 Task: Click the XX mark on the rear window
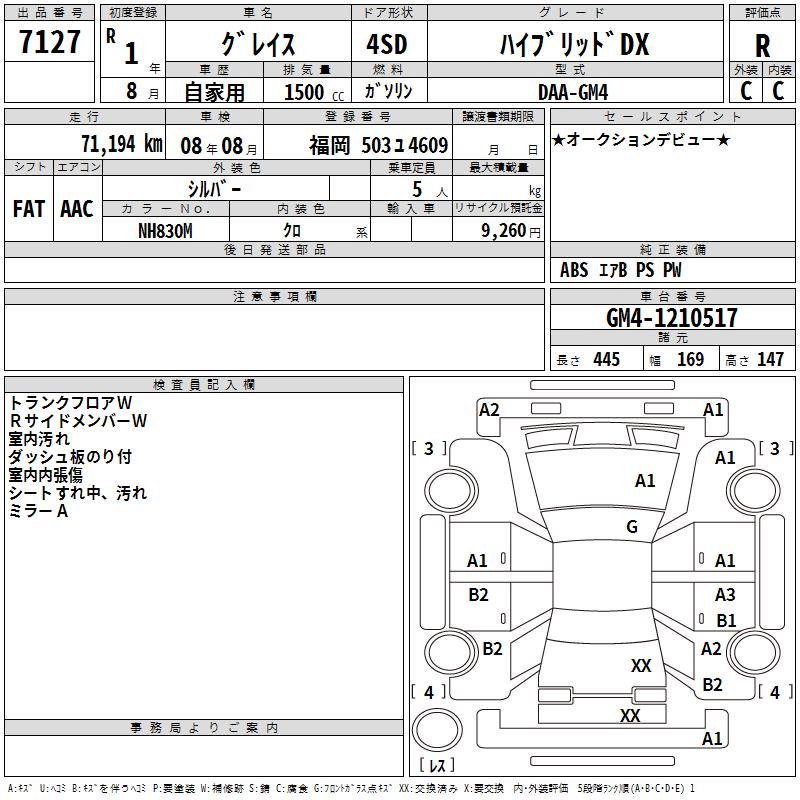[641, 666]
